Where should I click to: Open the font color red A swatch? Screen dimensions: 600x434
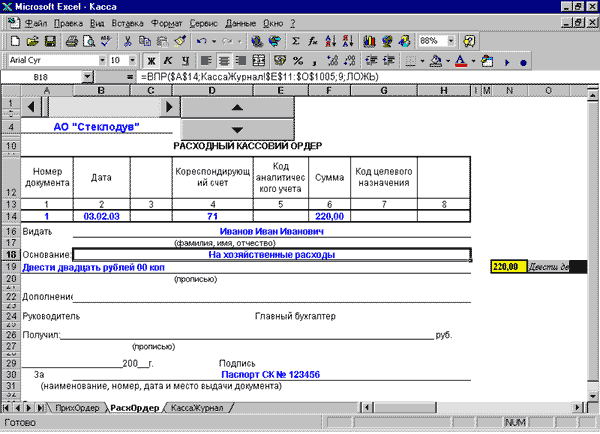461,60
